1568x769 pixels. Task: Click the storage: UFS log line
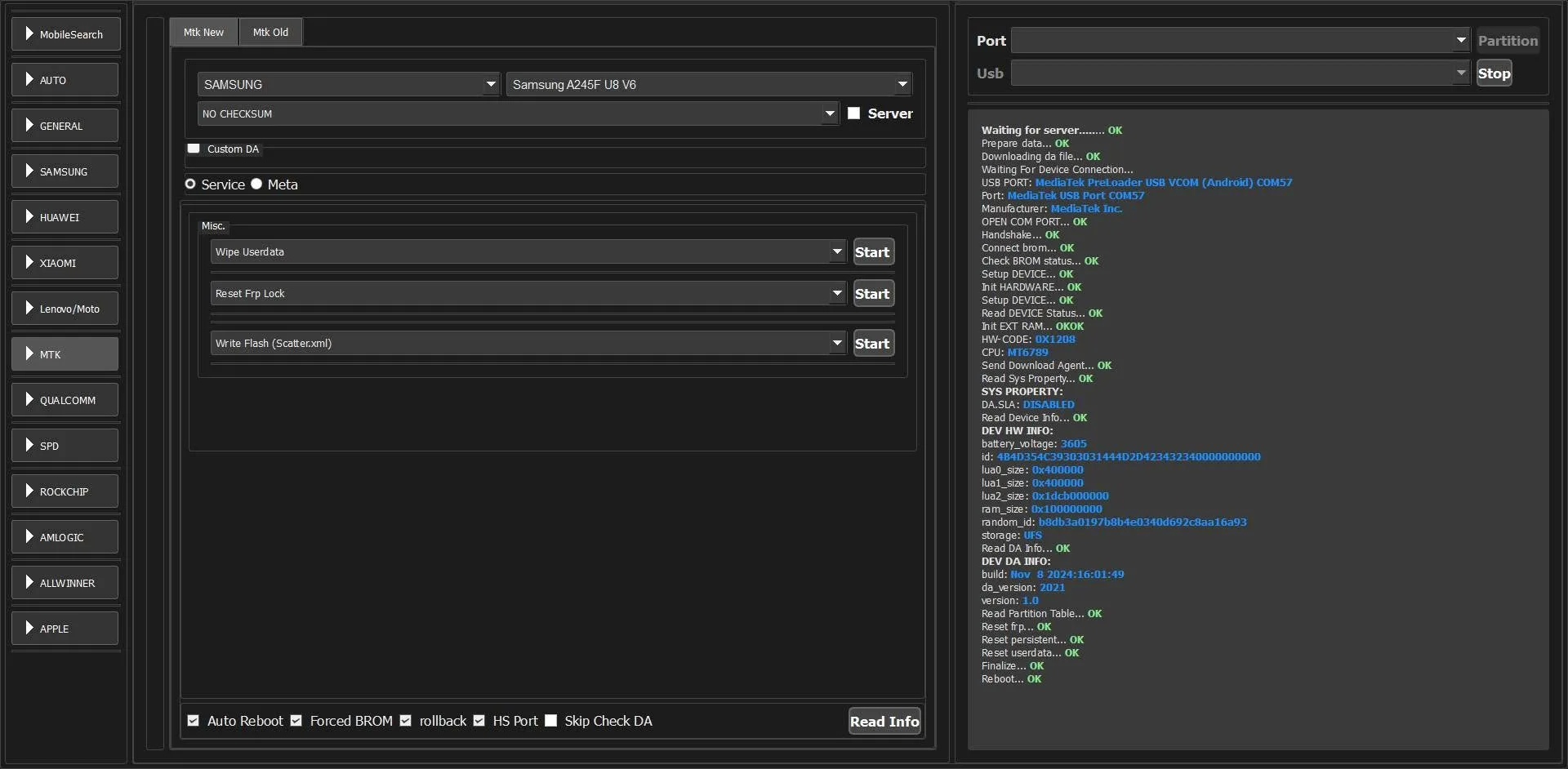coord(1012,536)
